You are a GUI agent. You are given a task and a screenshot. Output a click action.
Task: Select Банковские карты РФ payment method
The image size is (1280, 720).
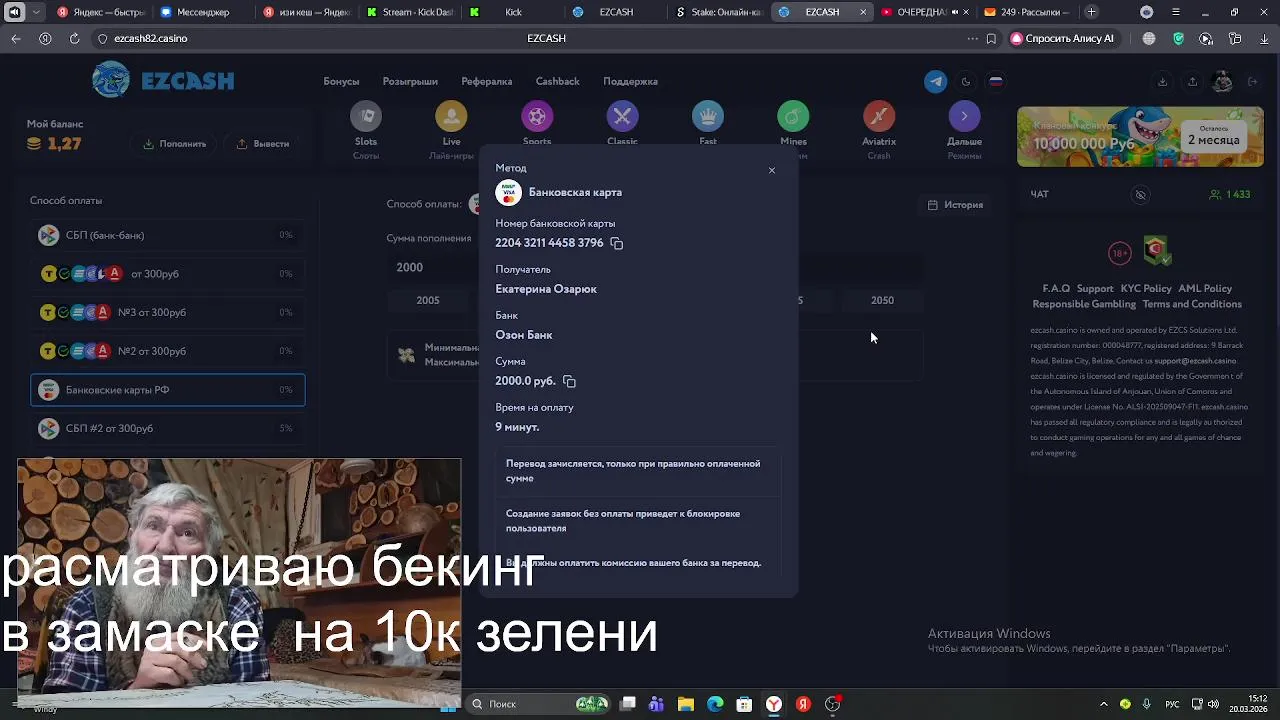pyautogui.click(x=167, y=390)
